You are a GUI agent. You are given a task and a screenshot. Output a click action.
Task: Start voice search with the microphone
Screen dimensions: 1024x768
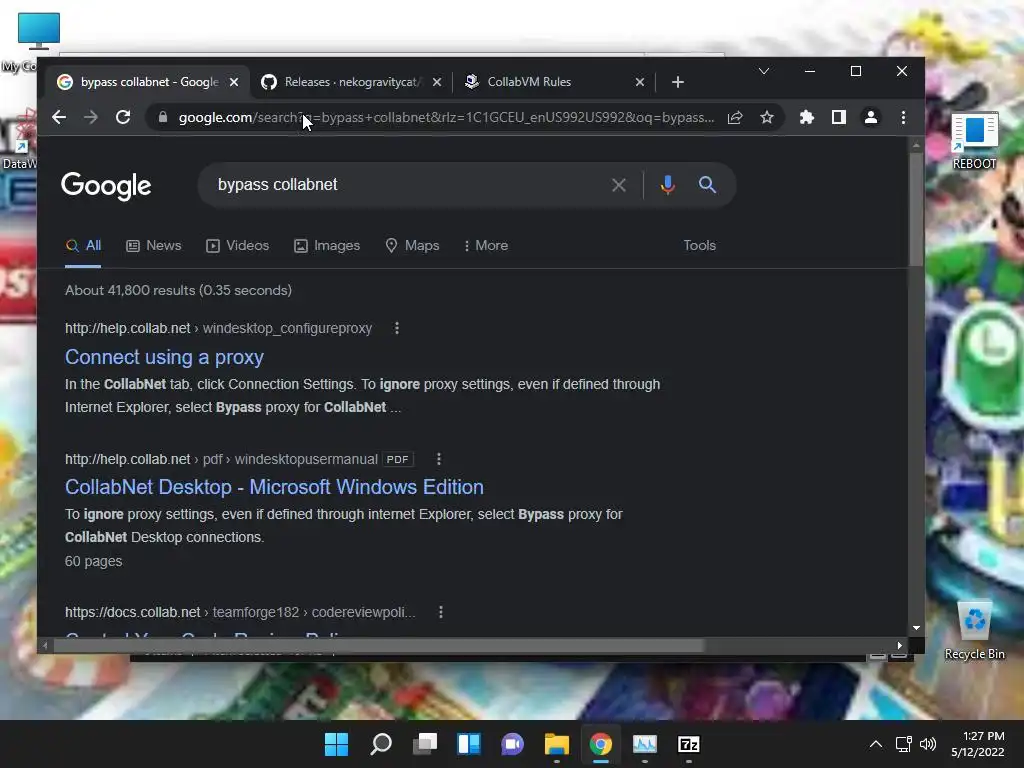point(667,185)
